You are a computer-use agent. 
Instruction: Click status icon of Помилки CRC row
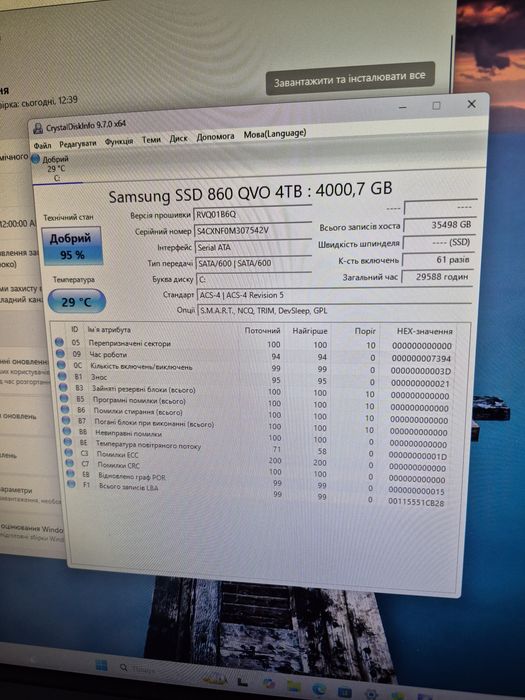[x=70, y=463]
